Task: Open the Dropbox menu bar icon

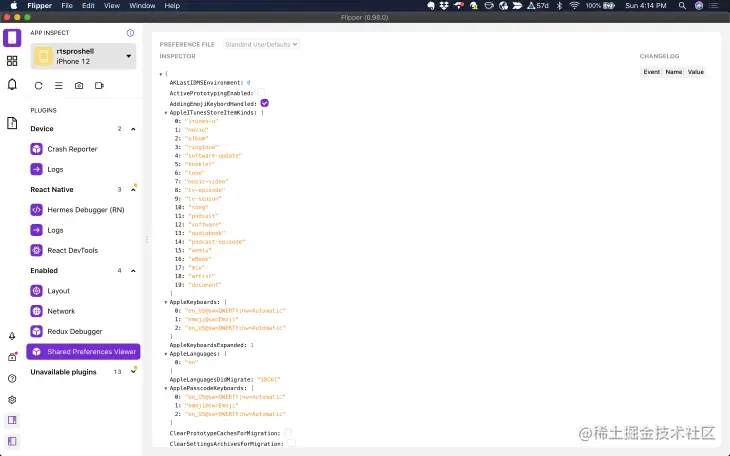Action: point(444,6)
